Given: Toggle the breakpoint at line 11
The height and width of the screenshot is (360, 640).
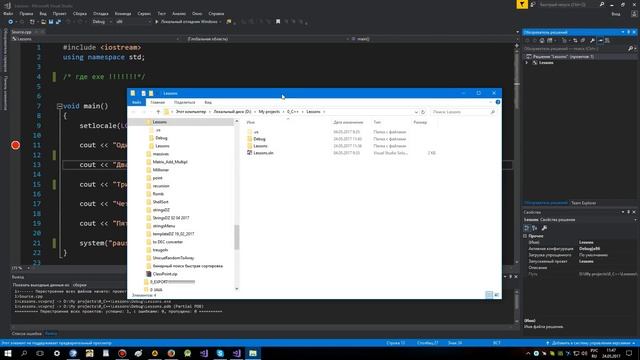Looking at the screenshot, I should point(16,145).
